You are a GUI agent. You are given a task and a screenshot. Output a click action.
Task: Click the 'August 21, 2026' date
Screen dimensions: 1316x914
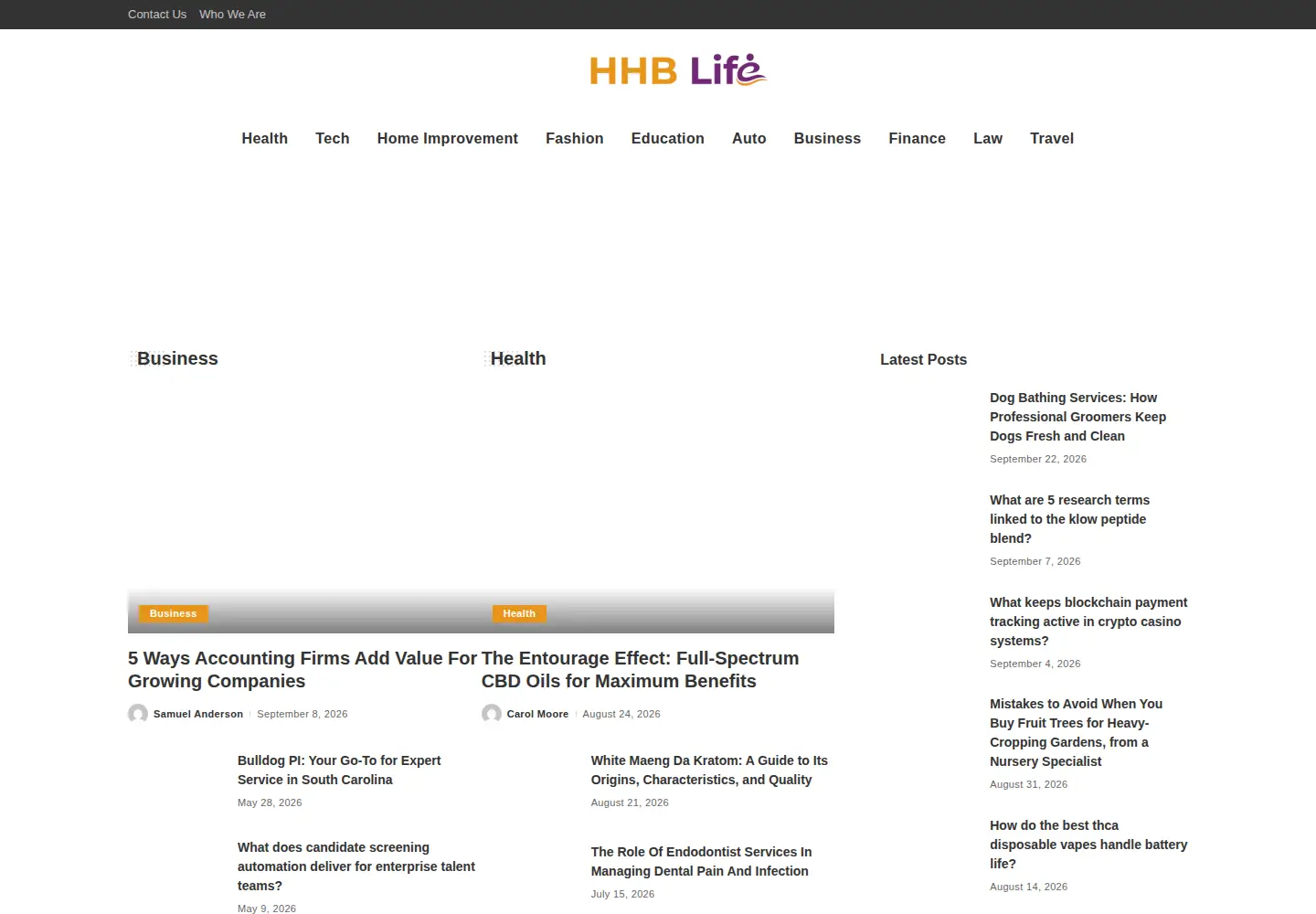[x=630, y=802]
